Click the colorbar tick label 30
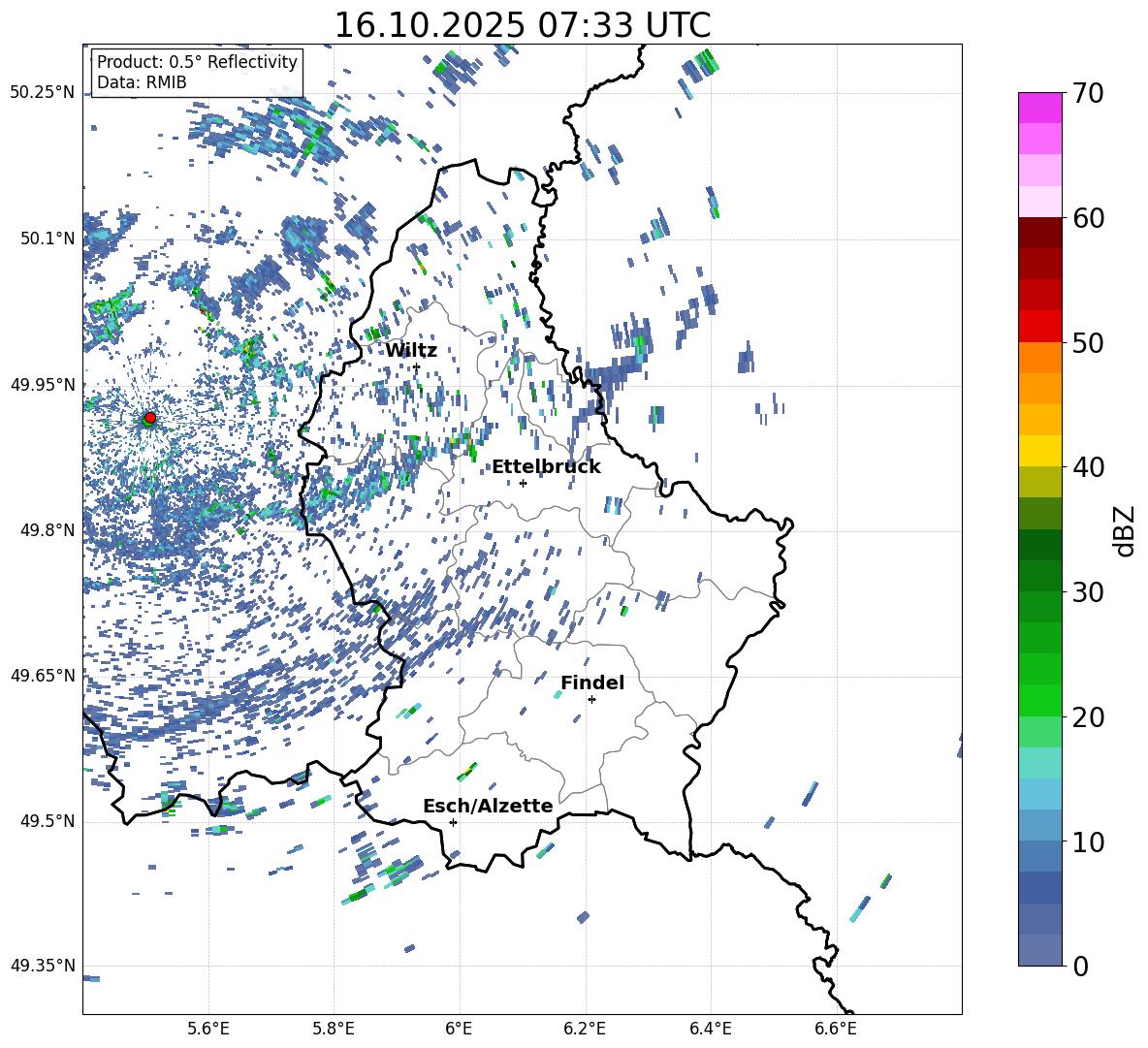1148x1048 pixels. coord(1088,592)
